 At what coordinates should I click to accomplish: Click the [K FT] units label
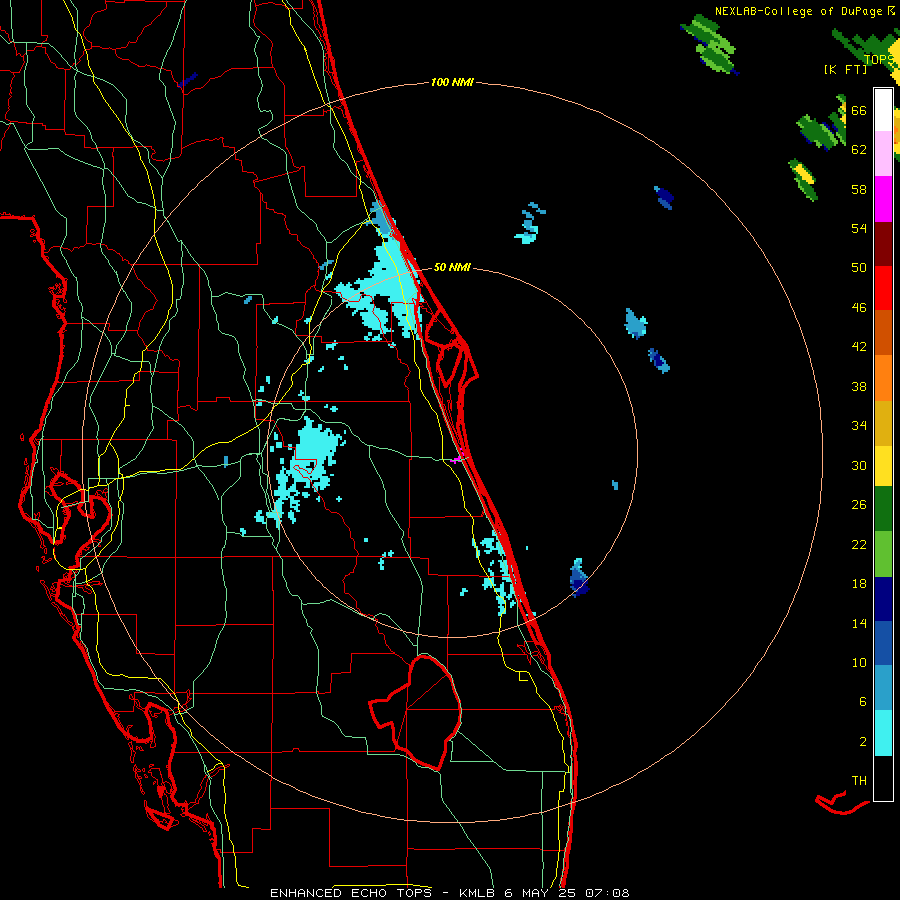pos(845,70)
